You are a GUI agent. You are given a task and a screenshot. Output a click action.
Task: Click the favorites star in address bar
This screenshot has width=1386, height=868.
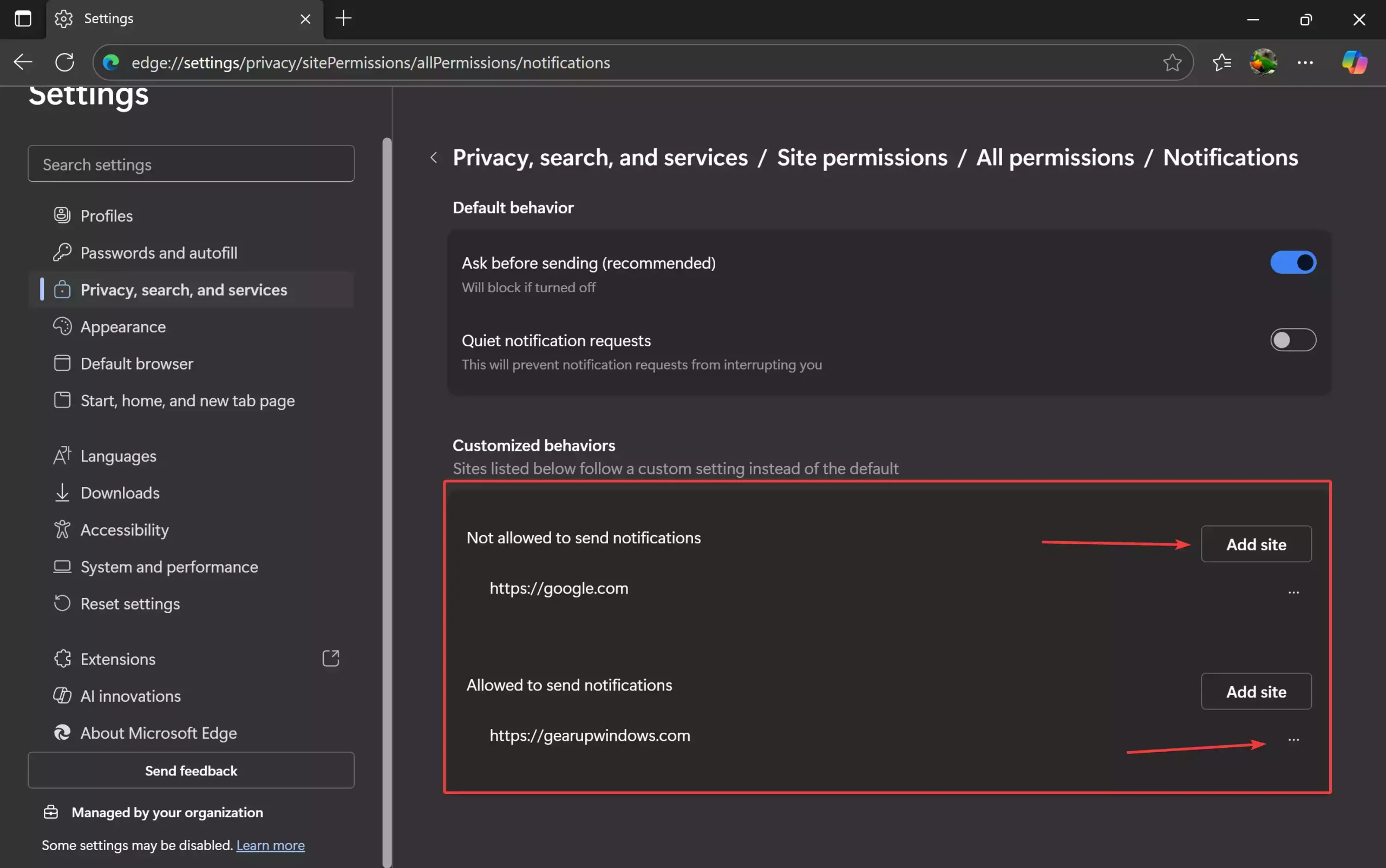[x=1172, y=62]
